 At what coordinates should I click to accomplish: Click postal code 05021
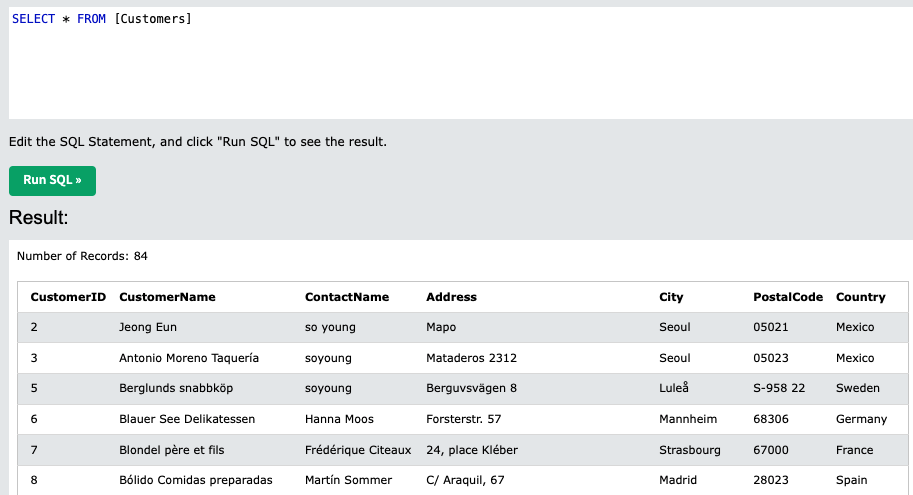click(770, 327)
